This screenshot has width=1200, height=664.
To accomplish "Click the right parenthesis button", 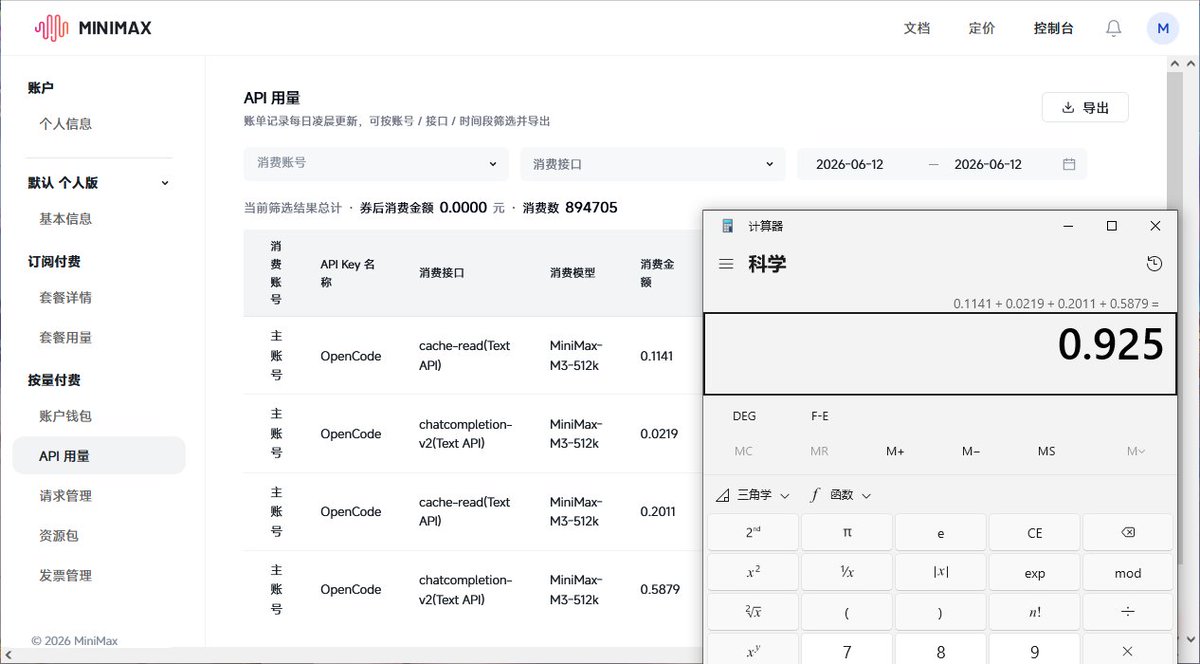I will (x=941, y=612).
